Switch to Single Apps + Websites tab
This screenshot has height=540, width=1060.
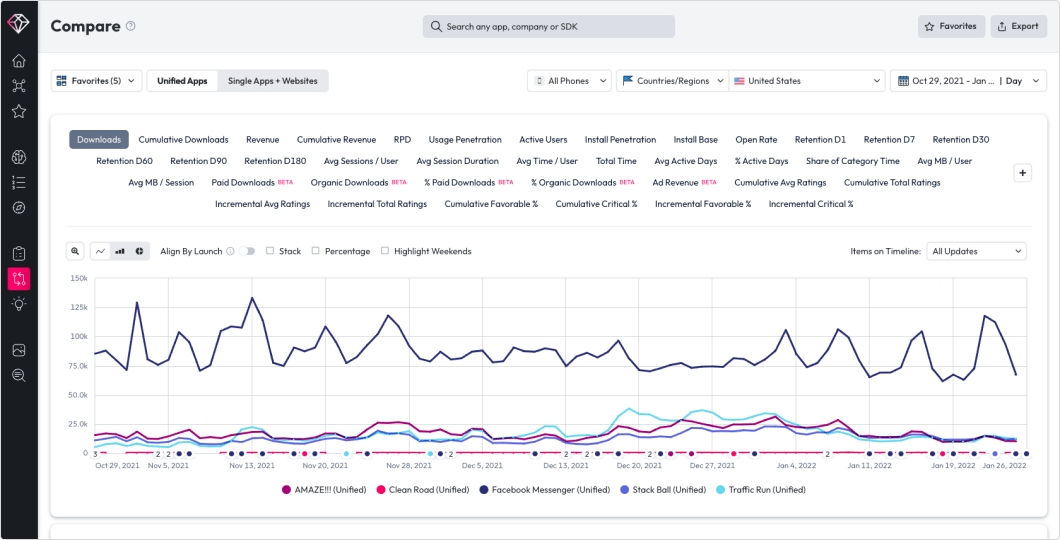272,80
